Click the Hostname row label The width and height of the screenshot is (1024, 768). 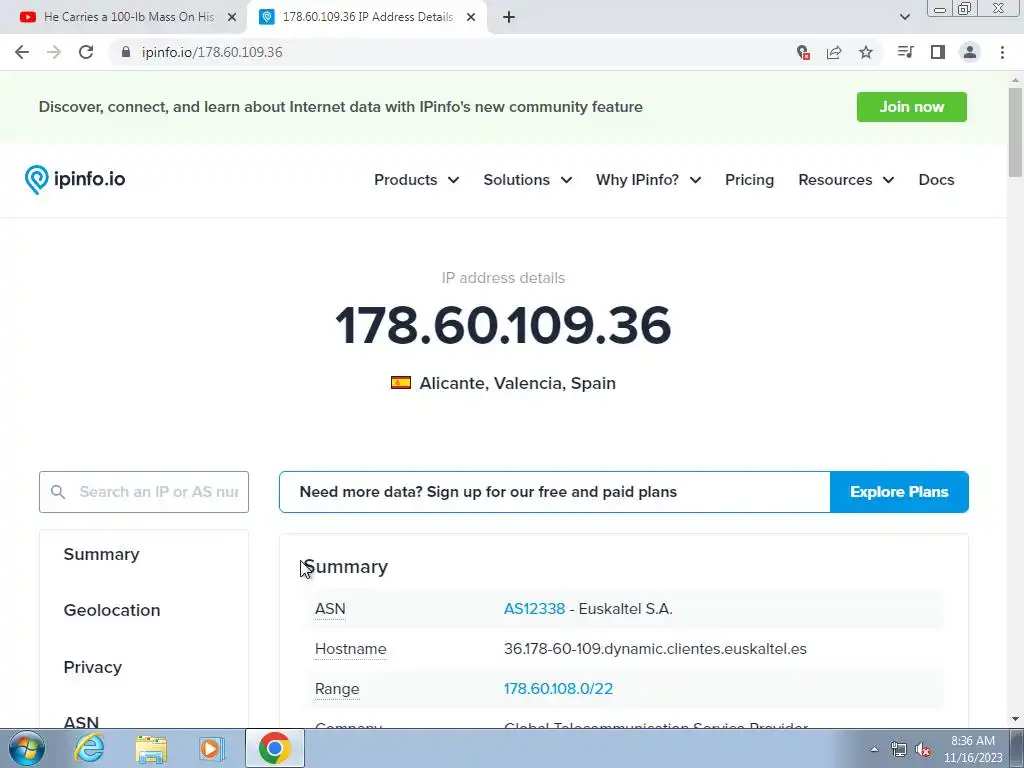coord(351,648)
